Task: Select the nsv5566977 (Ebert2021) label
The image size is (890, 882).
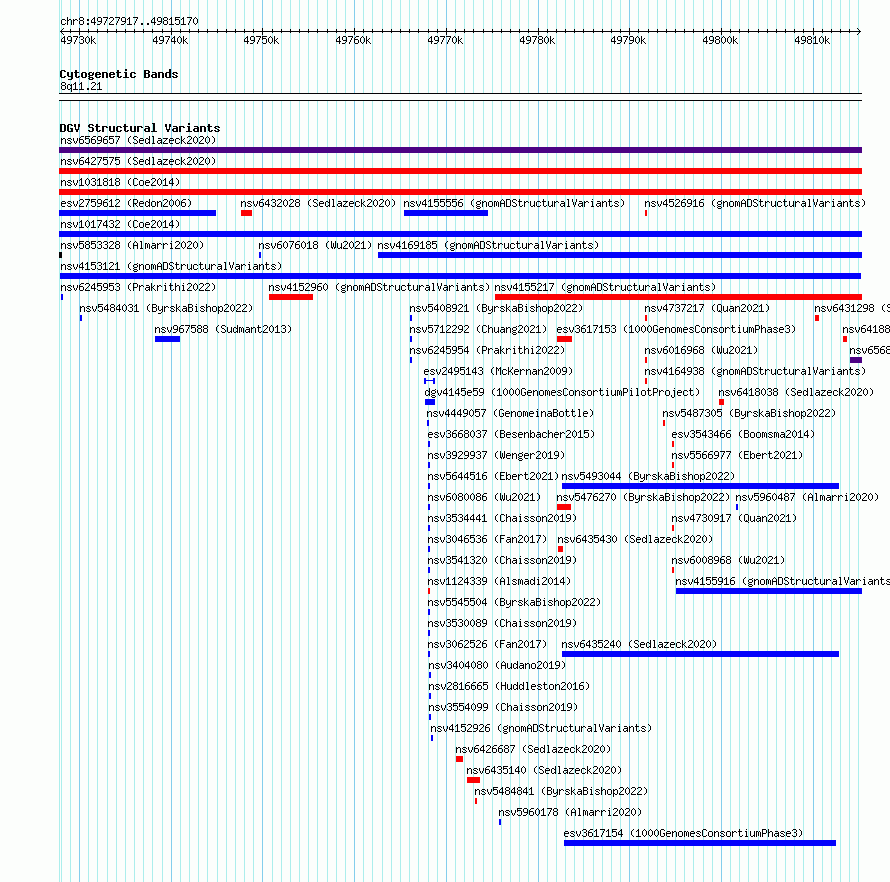Action: click(737, 455)
